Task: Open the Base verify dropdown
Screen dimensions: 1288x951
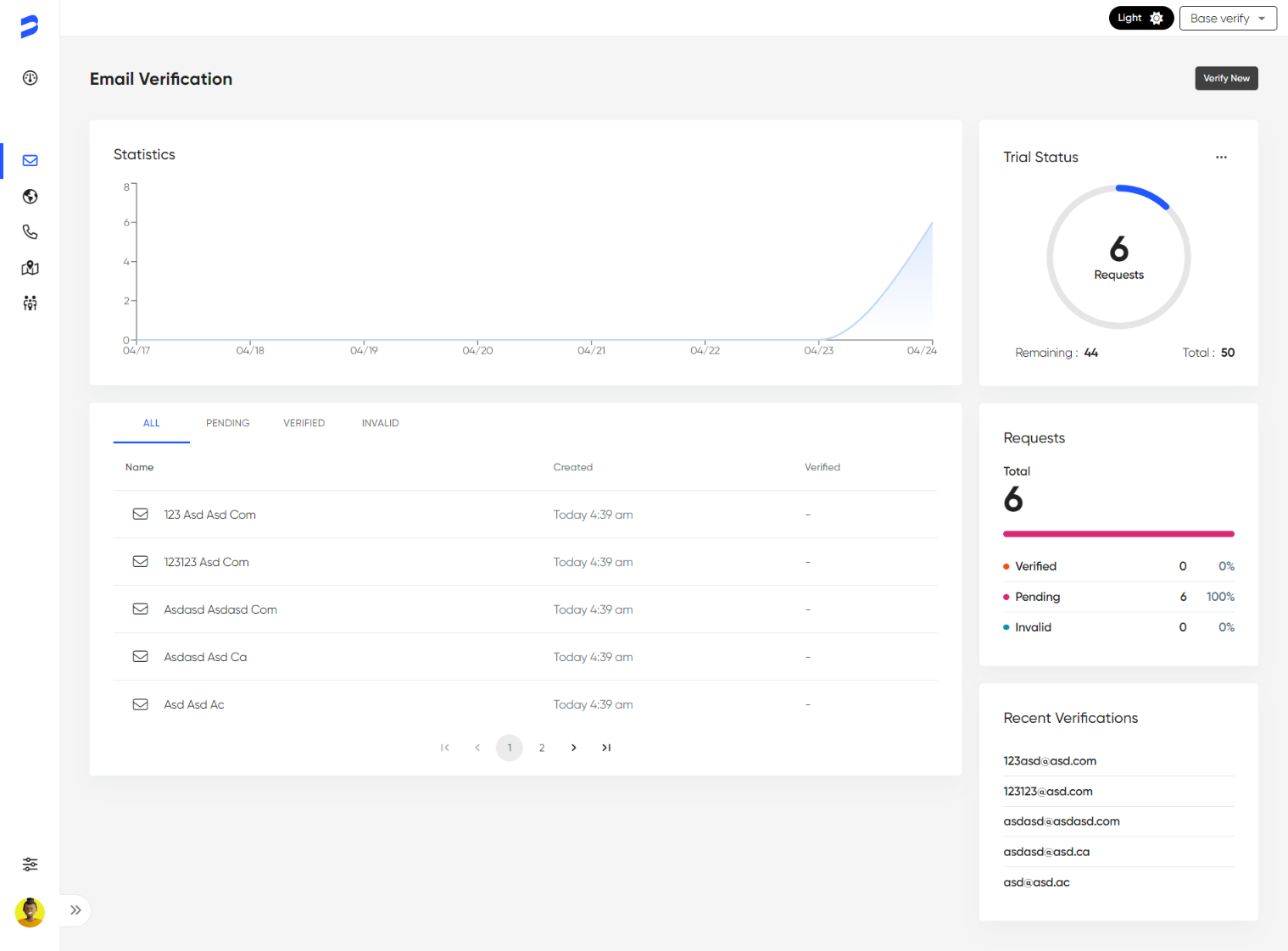Action: click(1227, 18)
